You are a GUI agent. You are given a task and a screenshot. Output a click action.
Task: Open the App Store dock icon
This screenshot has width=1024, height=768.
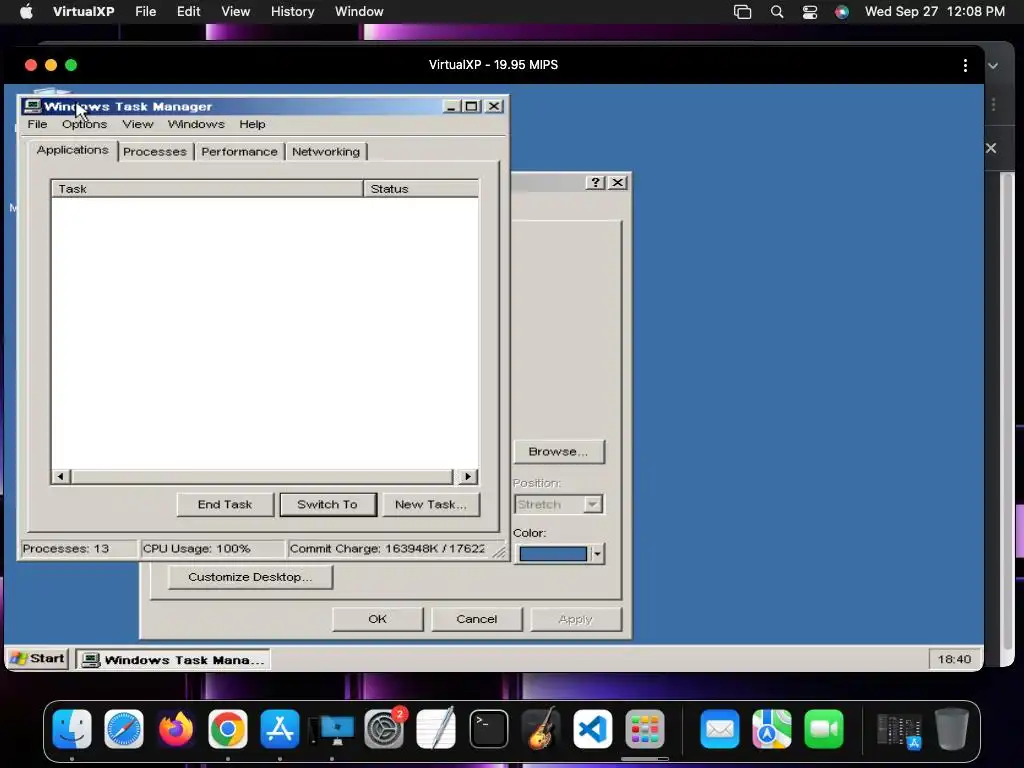coord(280,729)
